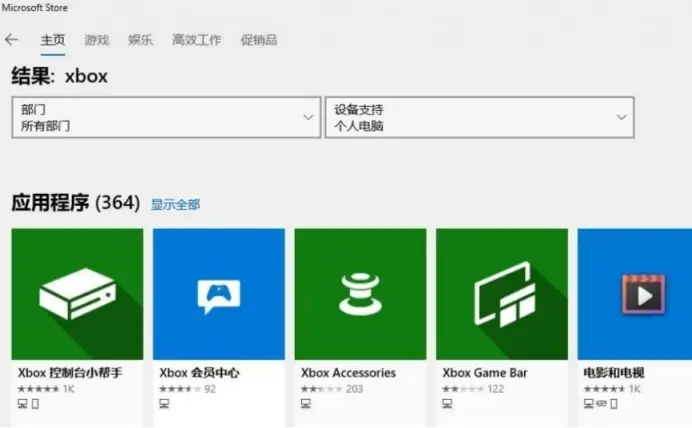This screenshot has width=692, height=428.
Task: Click the PC device icon under Xbox 控制台小帮手
Action: tap(23, 403)
